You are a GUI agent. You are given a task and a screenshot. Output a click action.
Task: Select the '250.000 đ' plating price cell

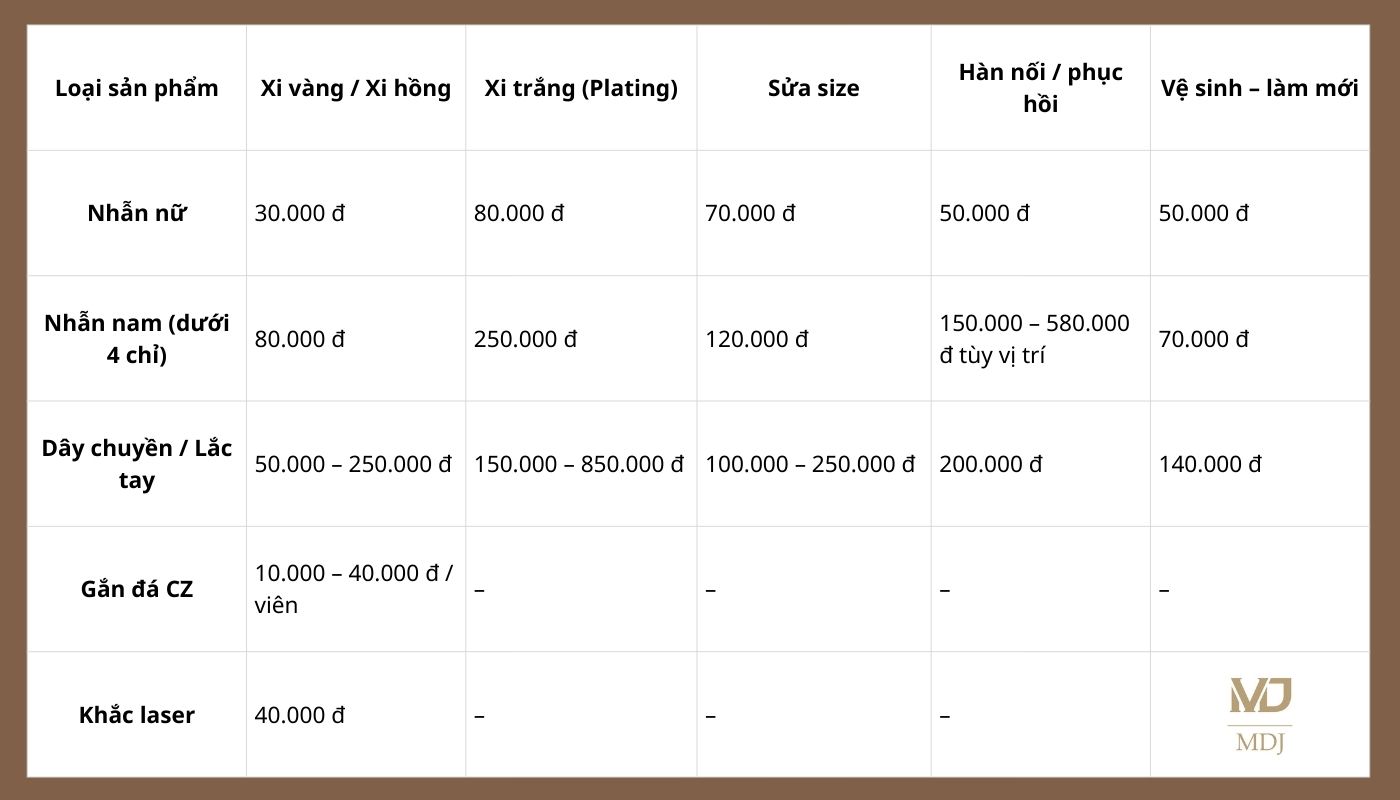(x=525, y=339)
